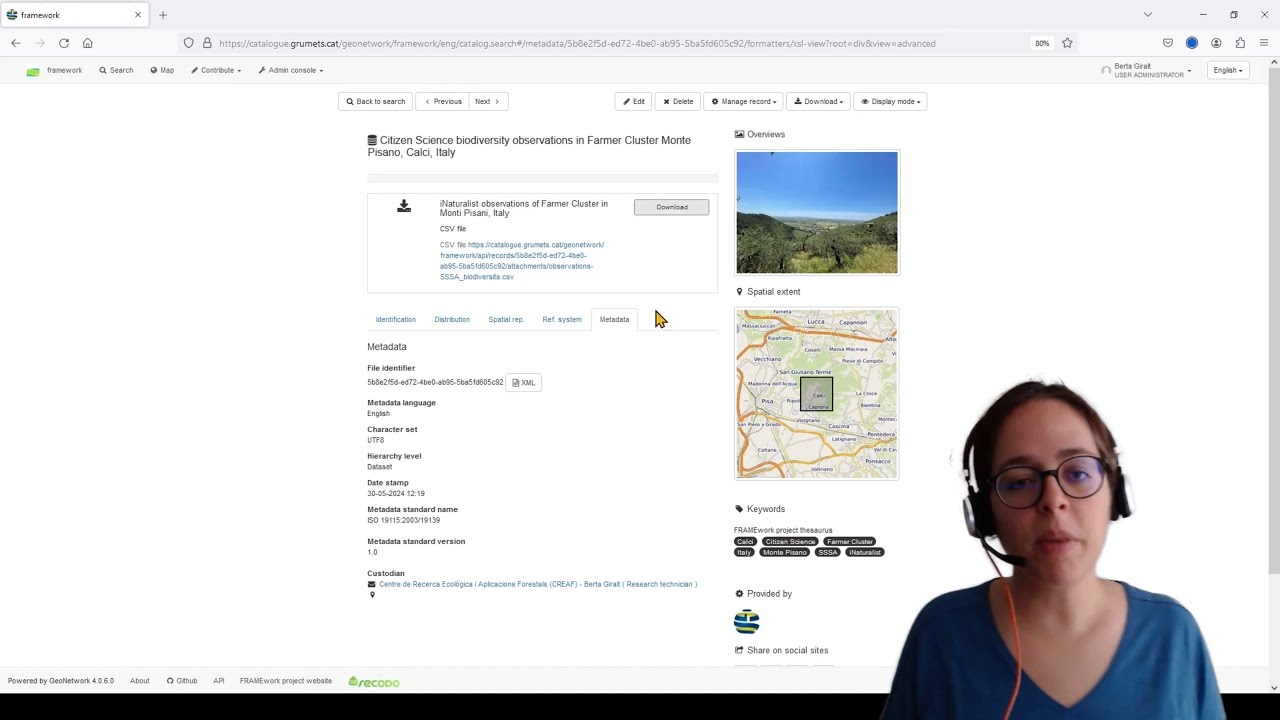Go to browser Home page
This screenshot has width=1280, height=720.
pos(88,43)
